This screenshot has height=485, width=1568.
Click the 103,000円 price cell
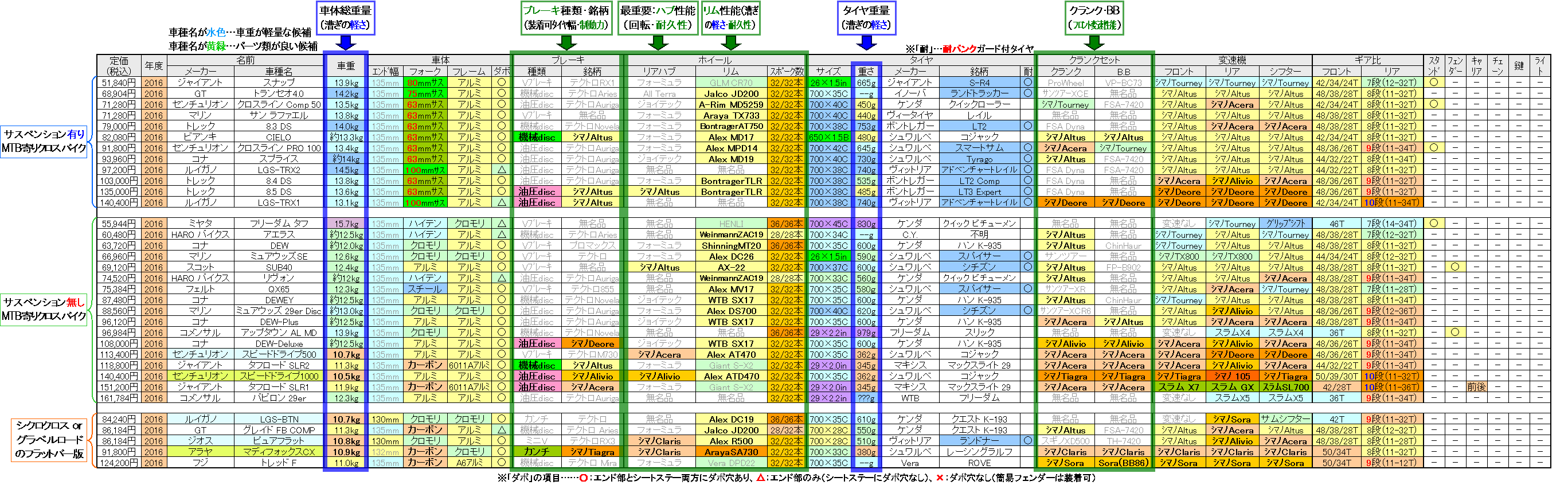coord(119,181)
